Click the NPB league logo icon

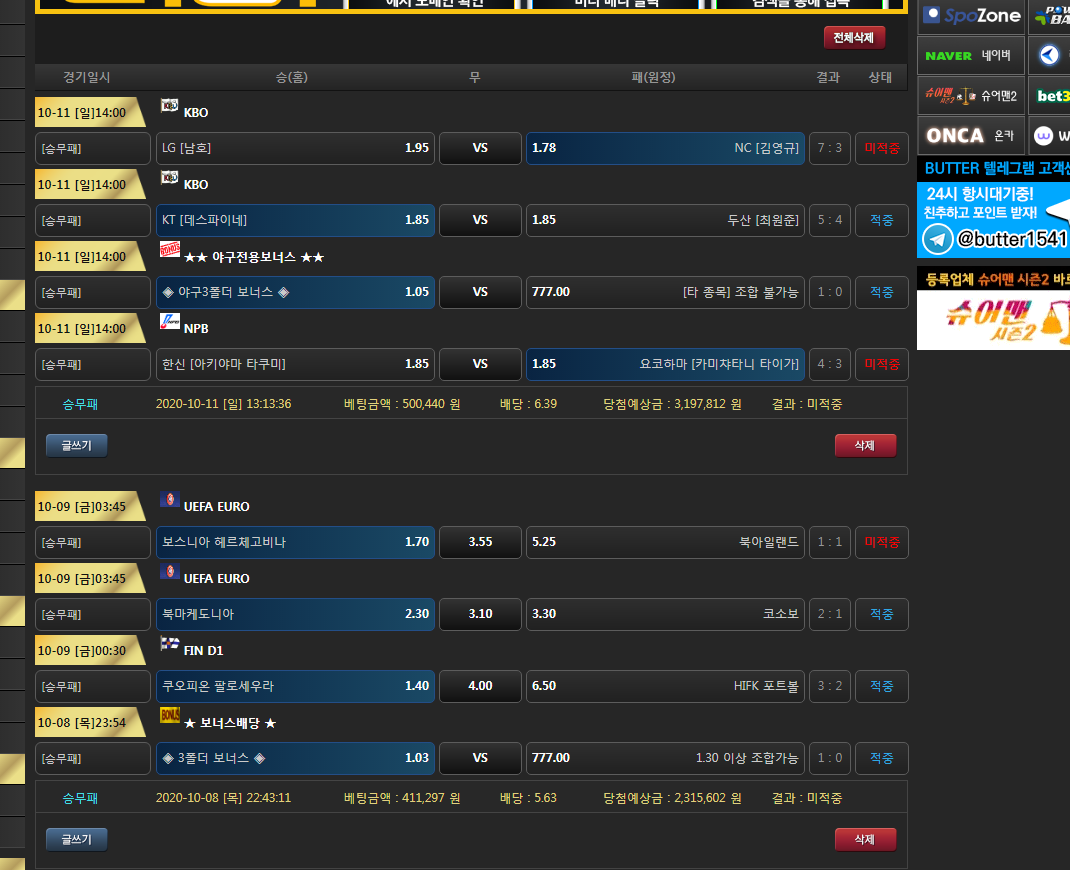(169, 321)
